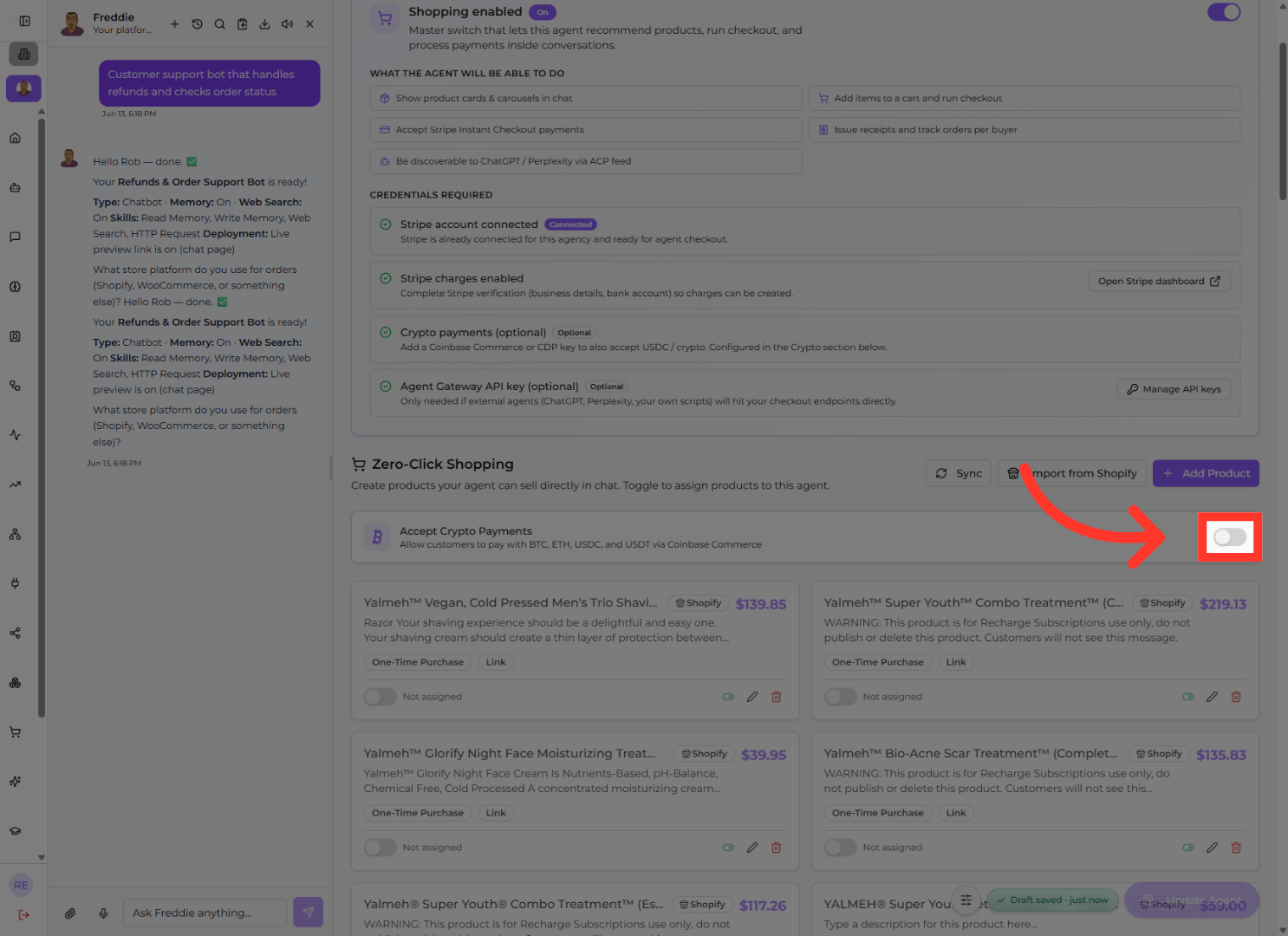Activate the microphone voice input
Image resolution: width=1288 pixels, height=936 pixels.
click(x=103, y=913)
